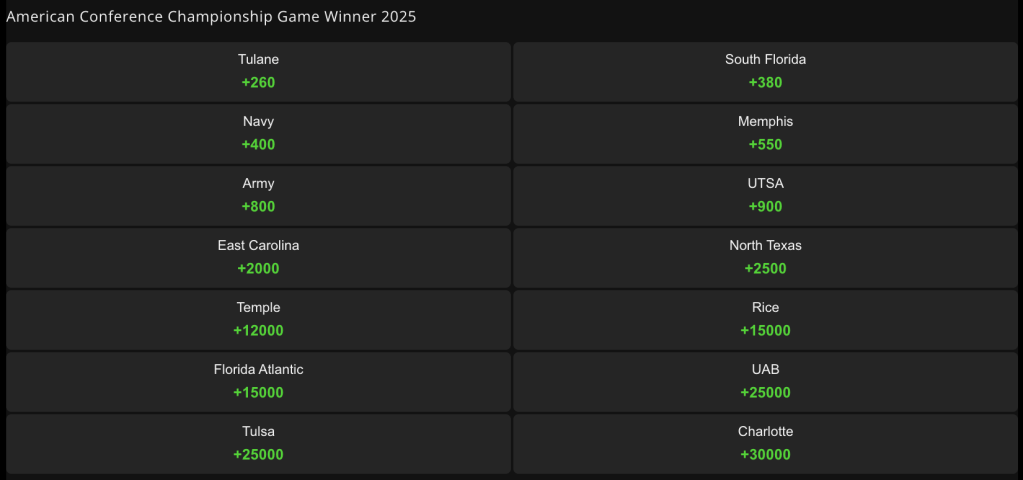1023x480 pixels.
Task: Select UAB at +25000
Action: coord(765,382)
